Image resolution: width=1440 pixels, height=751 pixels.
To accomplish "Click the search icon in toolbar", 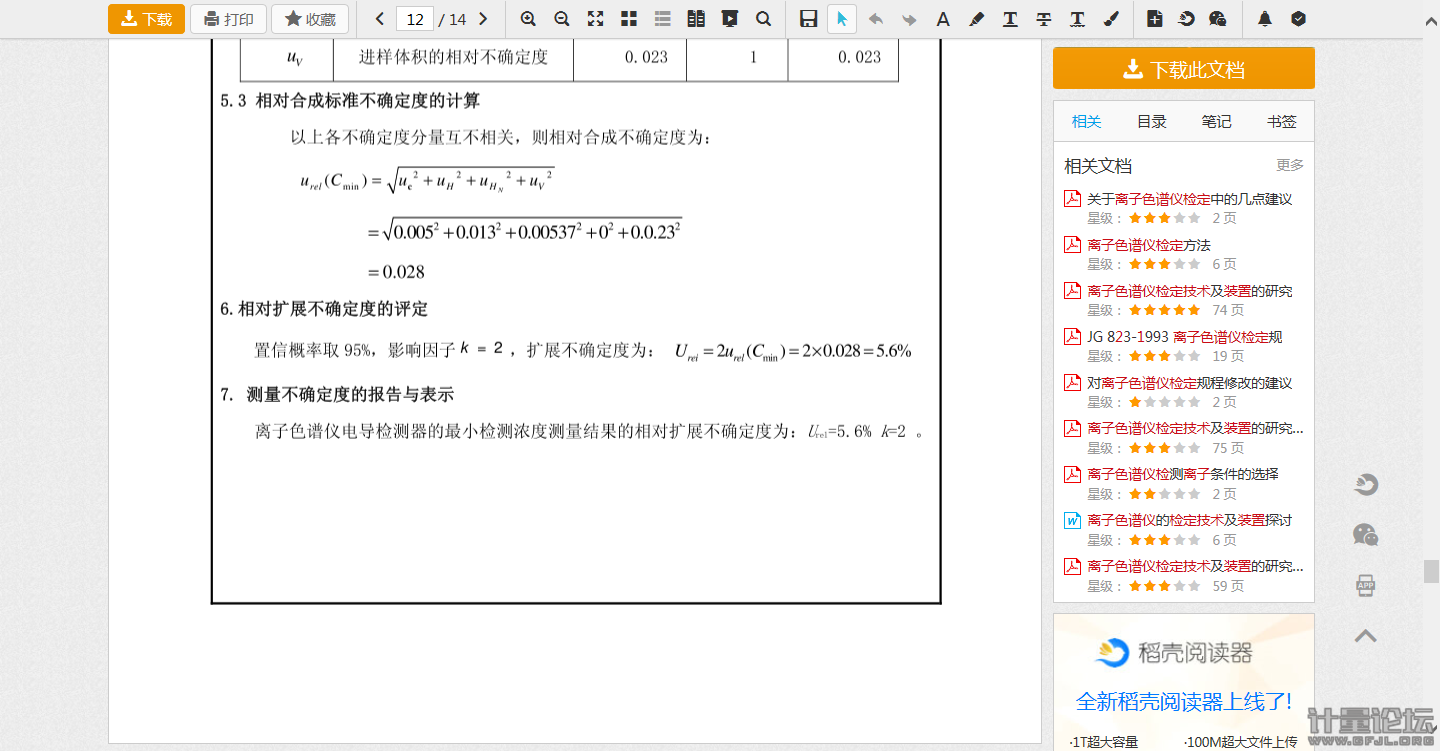I will pyautogui.click(x=763, y=19).
